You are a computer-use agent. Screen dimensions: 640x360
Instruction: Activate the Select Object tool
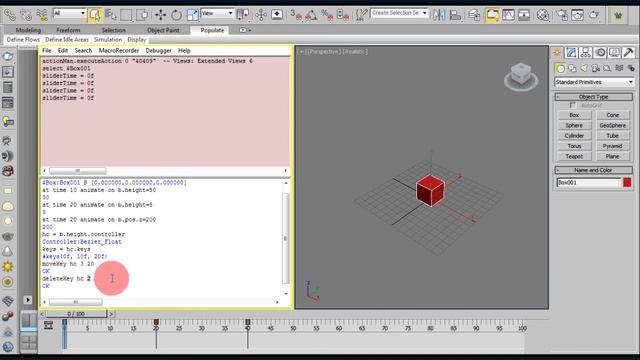[95, 15]
